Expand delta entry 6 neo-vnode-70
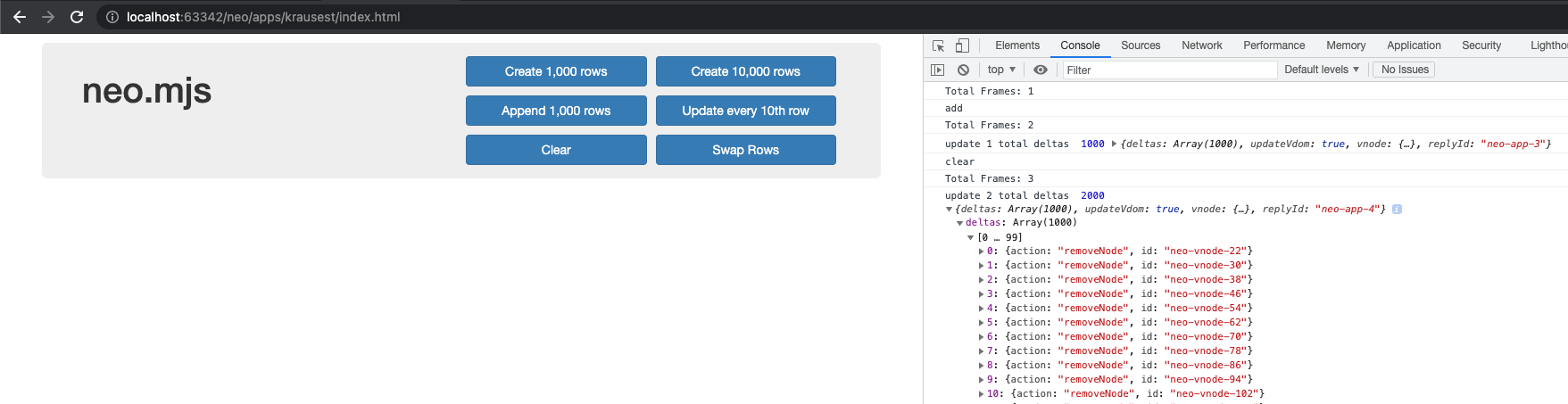 click(x=981, y=337)
